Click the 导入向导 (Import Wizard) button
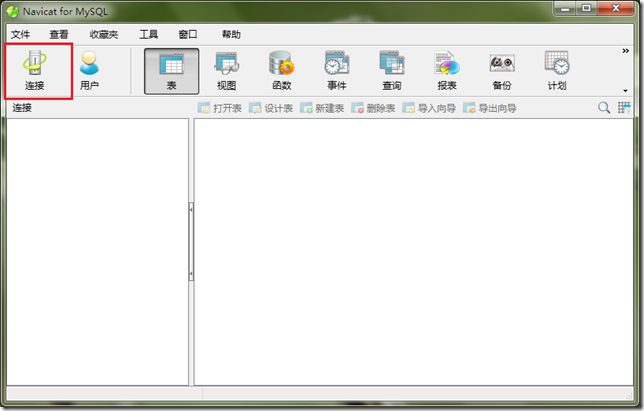The image size is (644, 411). click(429, 108)
